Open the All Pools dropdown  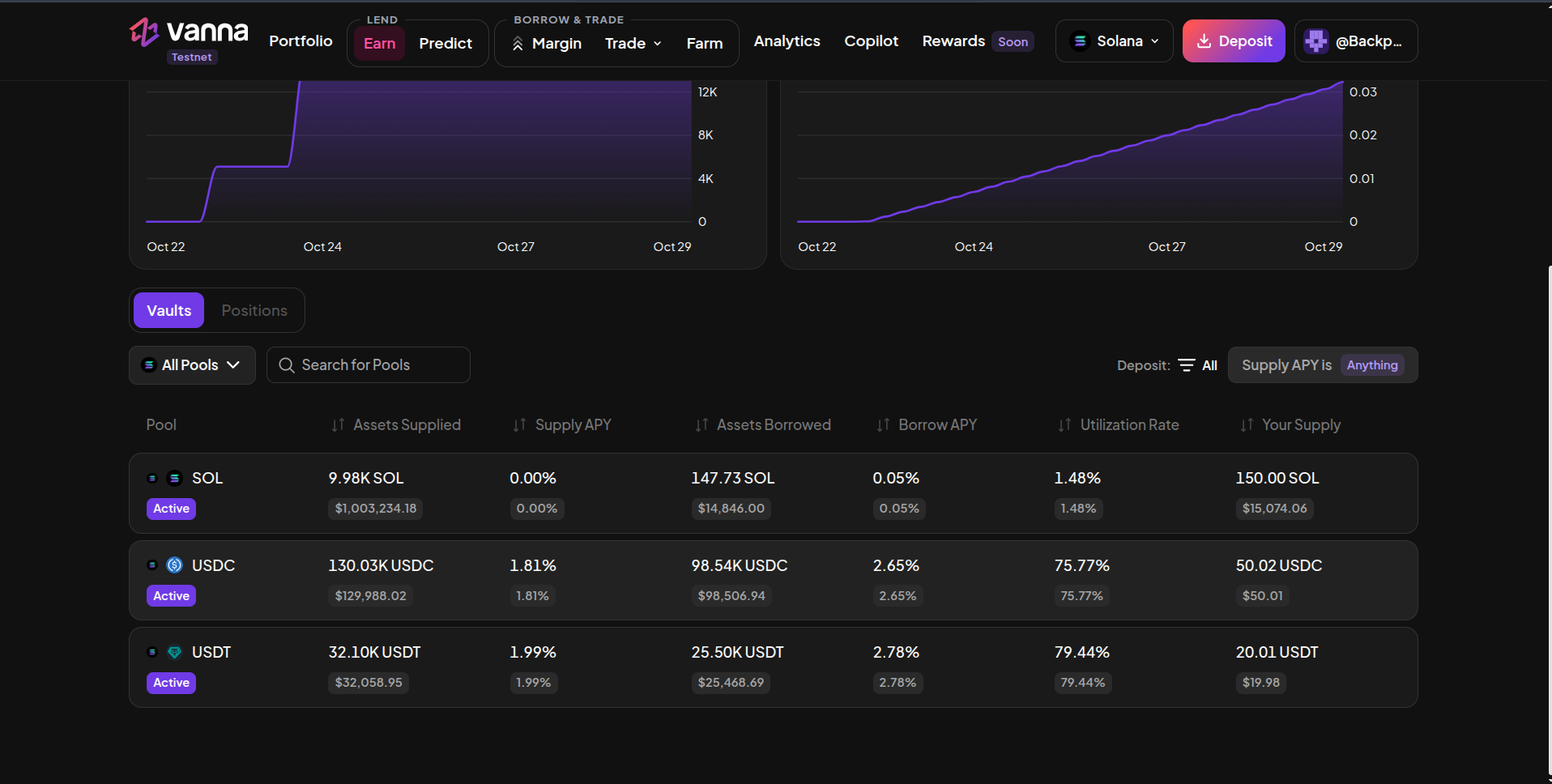(x=192, y=365)
